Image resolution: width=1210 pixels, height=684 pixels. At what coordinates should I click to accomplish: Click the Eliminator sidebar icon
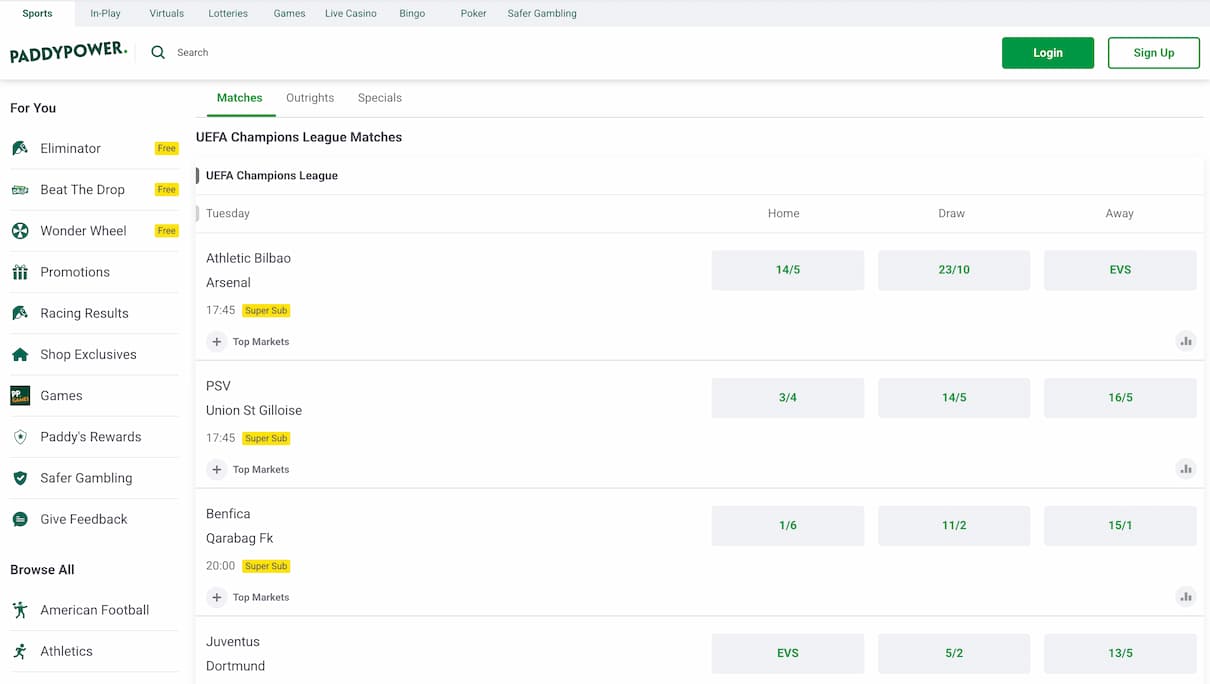[20, 148]
